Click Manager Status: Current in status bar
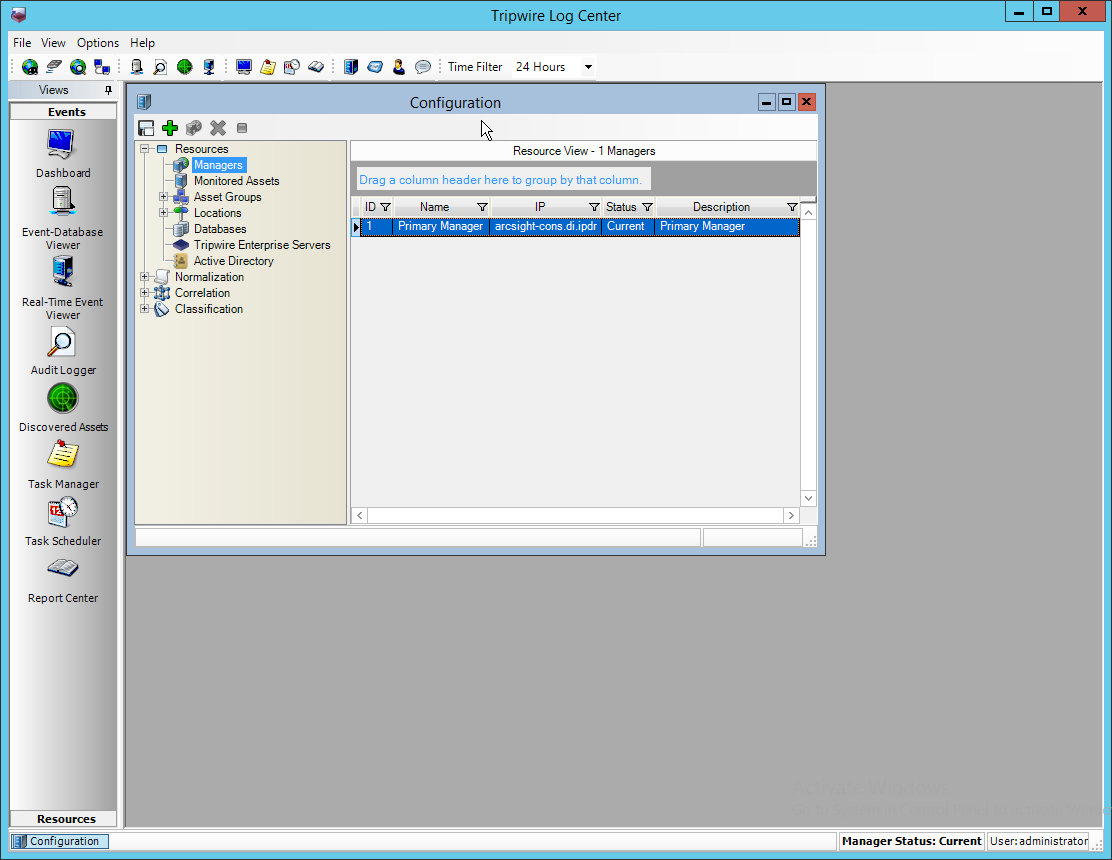This screenshot has height=860, width=1112. (911, 841)
